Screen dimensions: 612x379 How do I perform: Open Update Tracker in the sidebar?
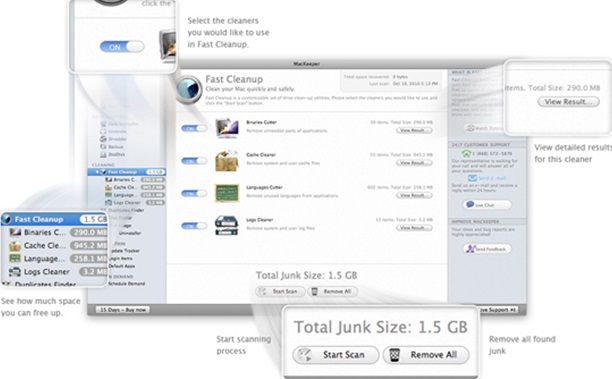click(x=124, y=251)
